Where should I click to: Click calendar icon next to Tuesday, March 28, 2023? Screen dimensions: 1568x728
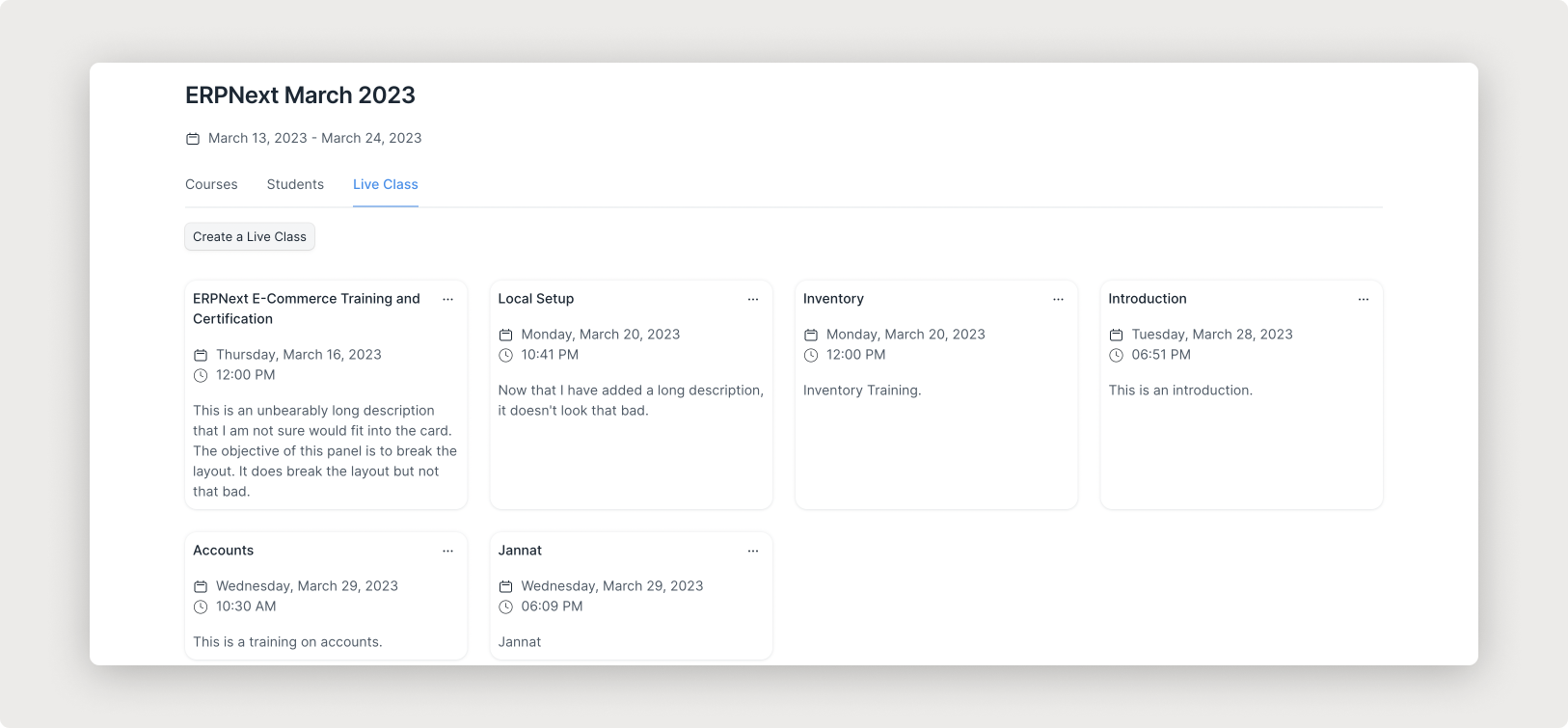pos(1116,335)
